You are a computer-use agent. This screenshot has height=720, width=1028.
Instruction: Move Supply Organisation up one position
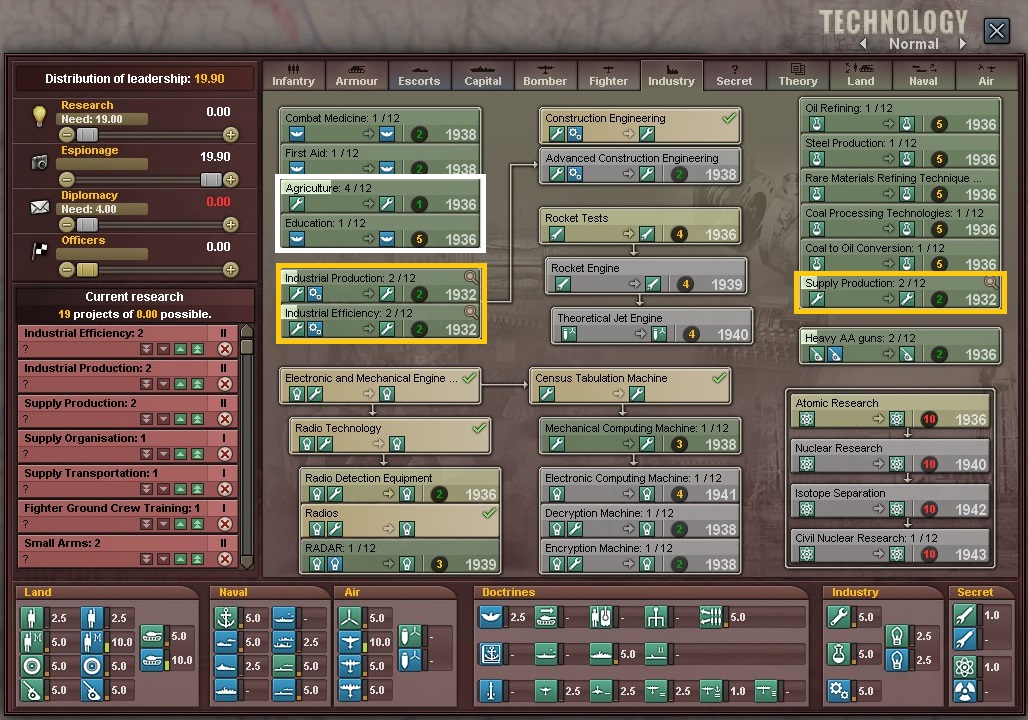(180, 454)
